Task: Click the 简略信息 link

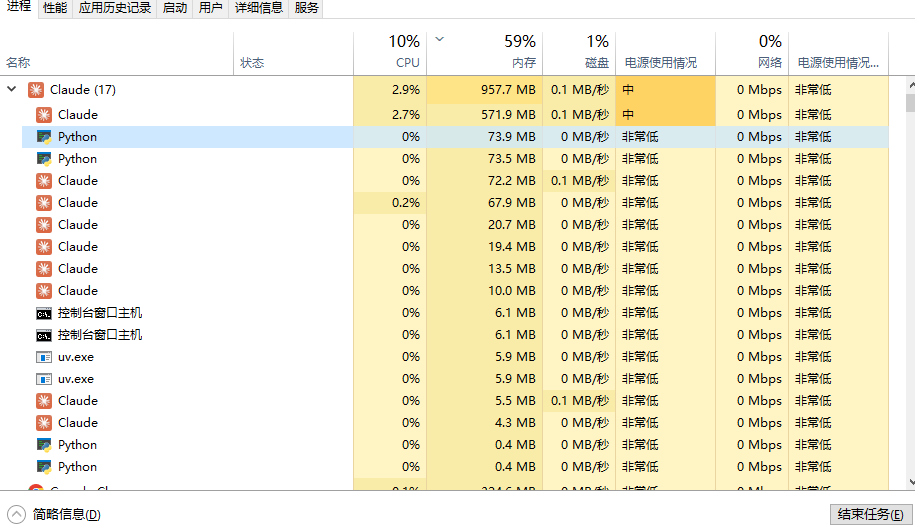Action: [66, 514]
